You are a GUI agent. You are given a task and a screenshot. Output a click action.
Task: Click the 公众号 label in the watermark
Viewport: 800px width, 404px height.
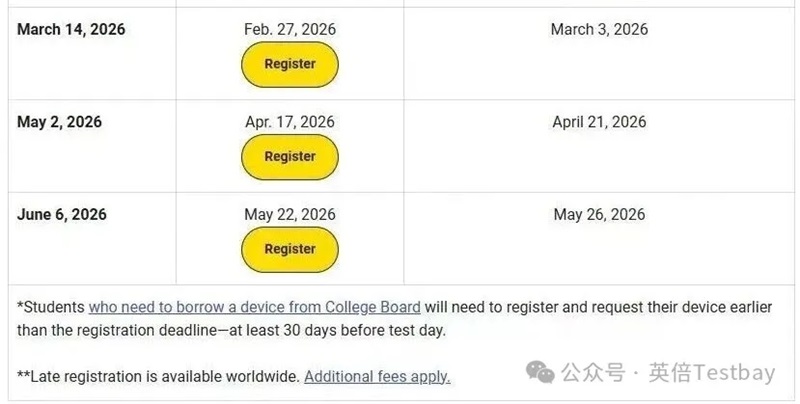pyautogui.click(x=592, y=373)
